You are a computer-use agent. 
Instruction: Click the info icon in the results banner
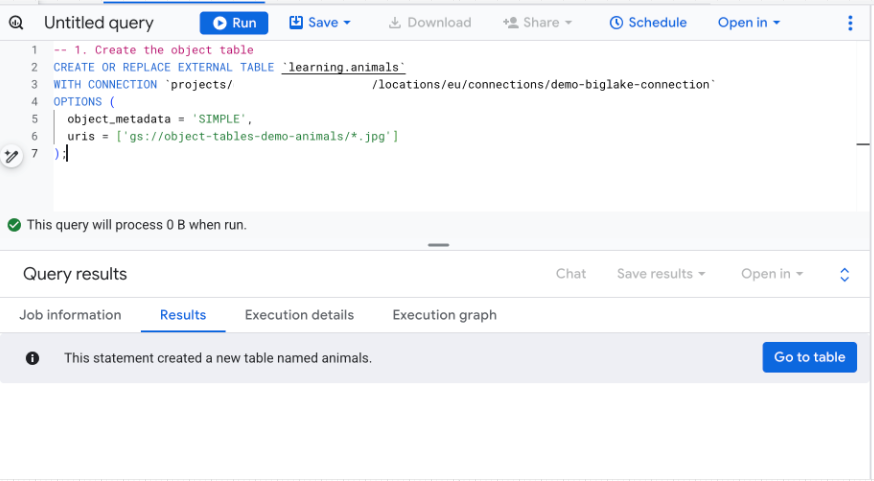point(32,358)
